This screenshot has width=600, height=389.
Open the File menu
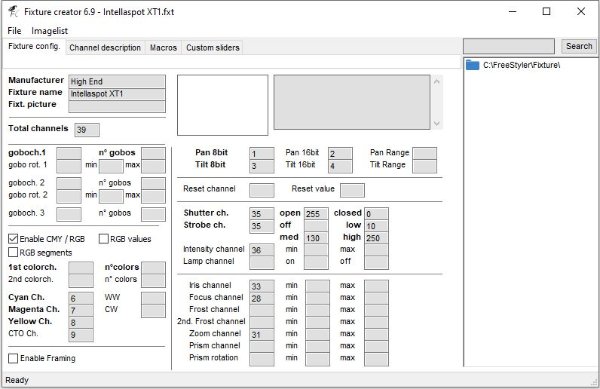click(14, 31)
